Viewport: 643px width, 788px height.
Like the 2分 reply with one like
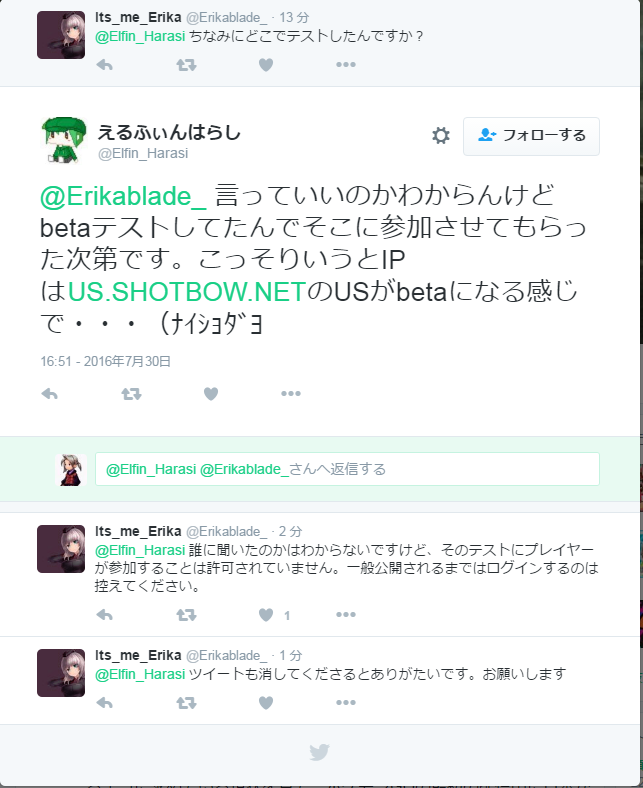pyautogui.click(x=266, y=615)
